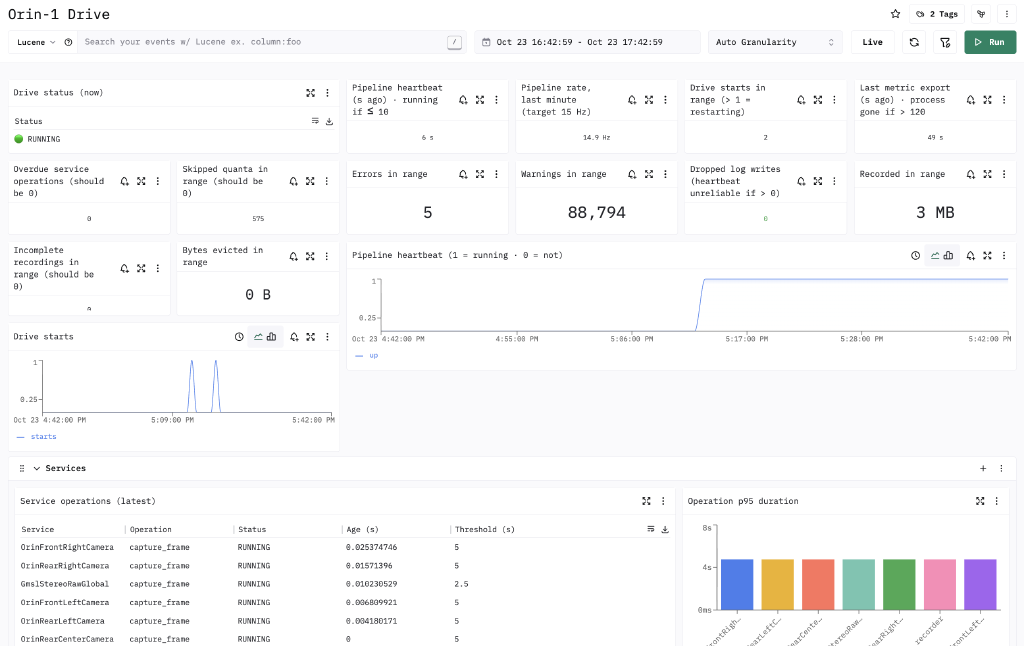Open Dropped log writes tile menu
The height and width of the screenshot is (646, 1024).
pos(835,181)
